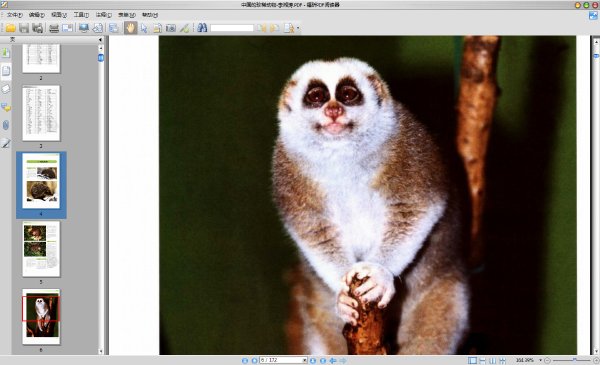Click the double-floppy Save As icon
600x365 pixels.
pyautogui.click(x=37, y=28)
